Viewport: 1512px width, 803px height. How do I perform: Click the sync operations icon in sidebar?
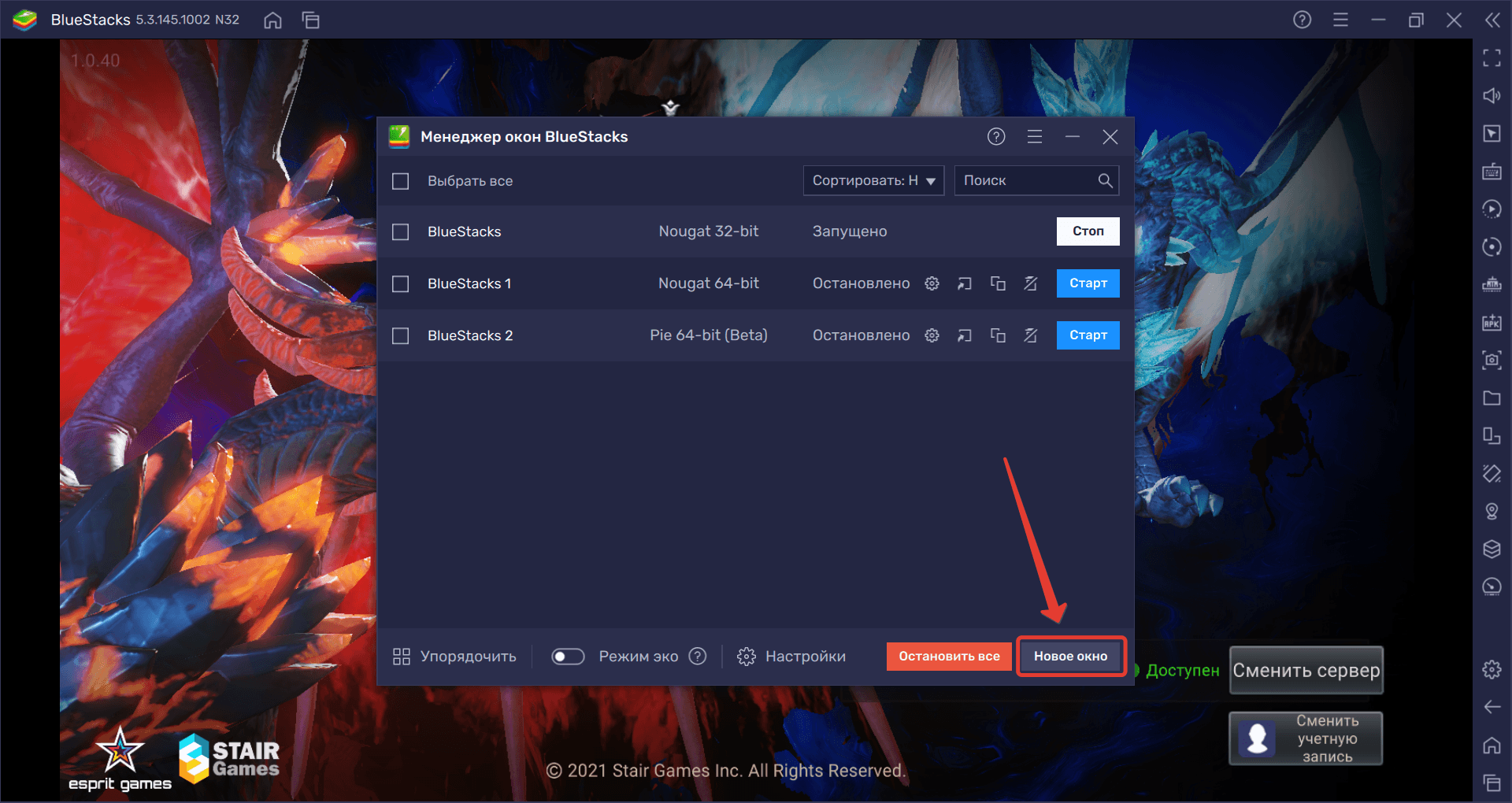tap(1492, 246)
